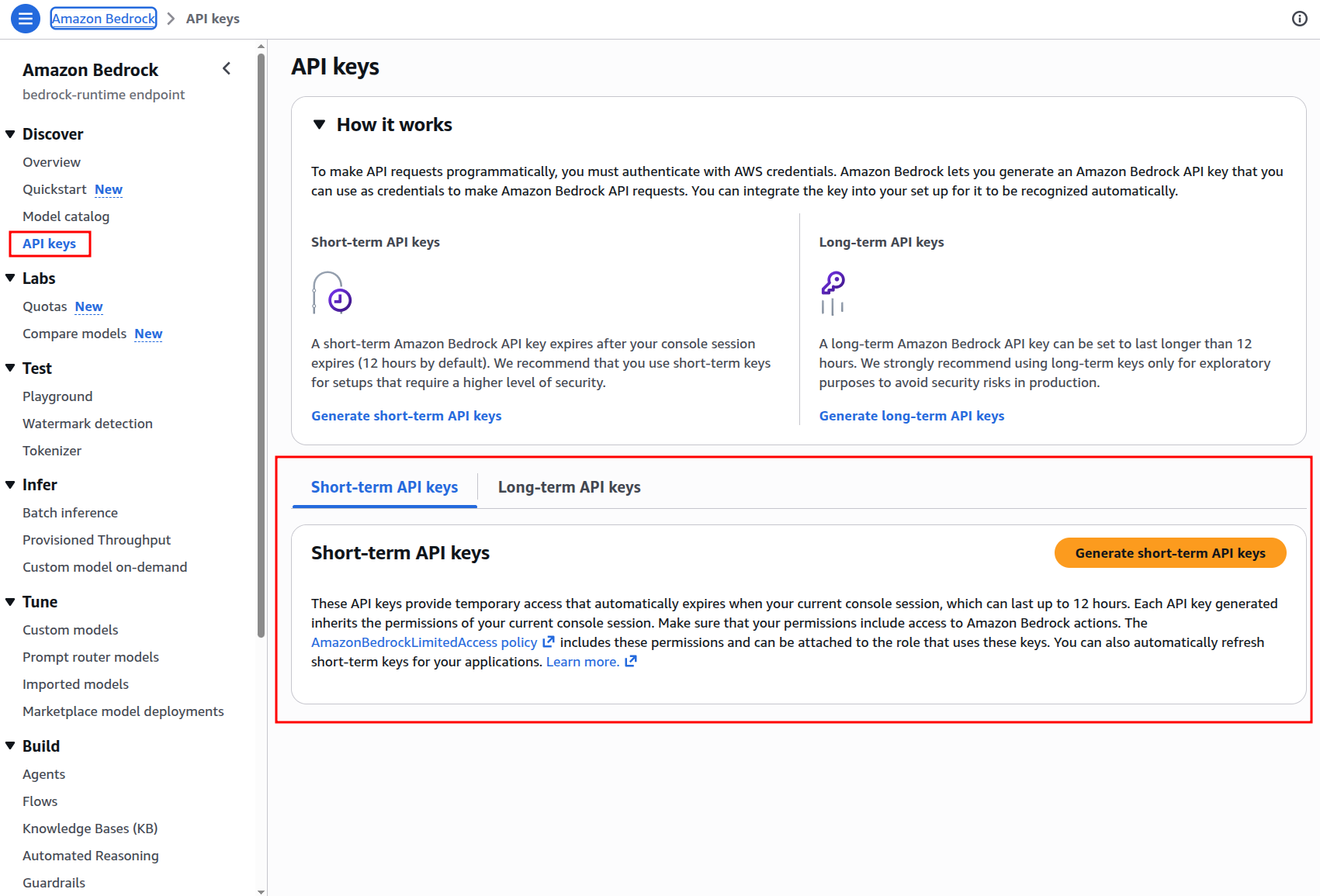Open the AmazonBedrockLimitedAccess policy external link icon
Viewport: 1320px width, 896px height.
click(549, 642)
